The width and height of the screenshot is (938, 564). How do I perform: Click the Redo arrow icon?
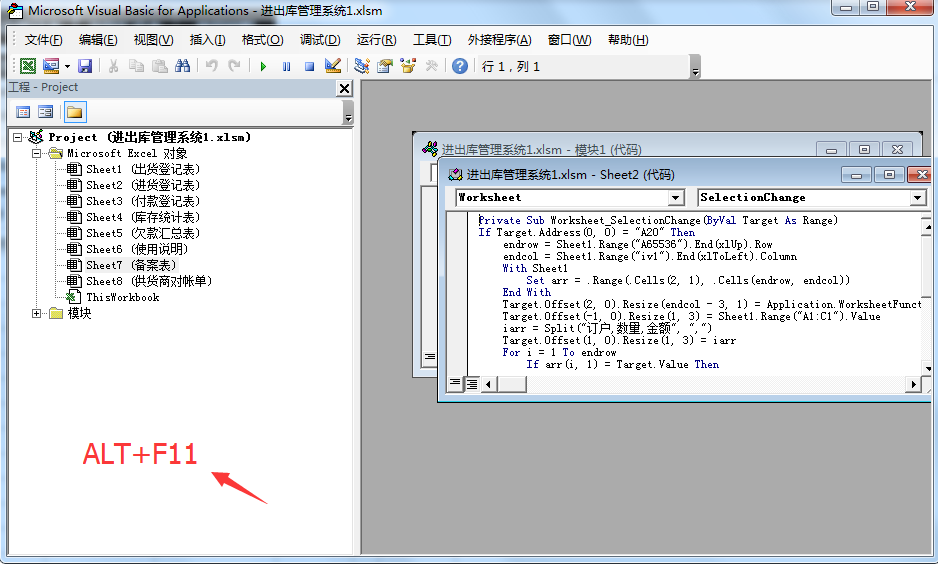click(x=234, y=66)
